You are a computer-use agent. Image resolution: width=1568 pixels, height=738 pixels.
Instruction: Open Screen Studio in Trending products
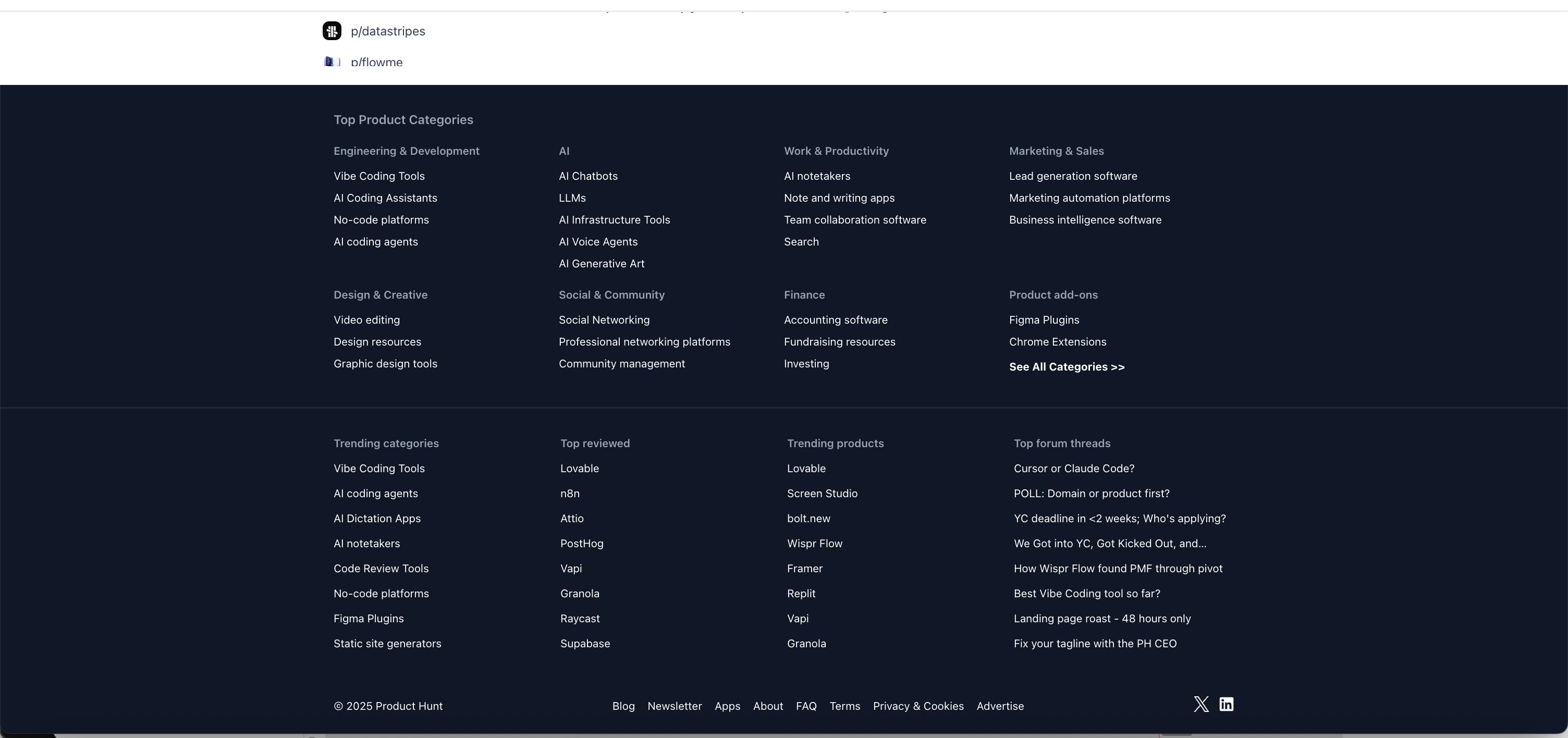click(823, 494)
